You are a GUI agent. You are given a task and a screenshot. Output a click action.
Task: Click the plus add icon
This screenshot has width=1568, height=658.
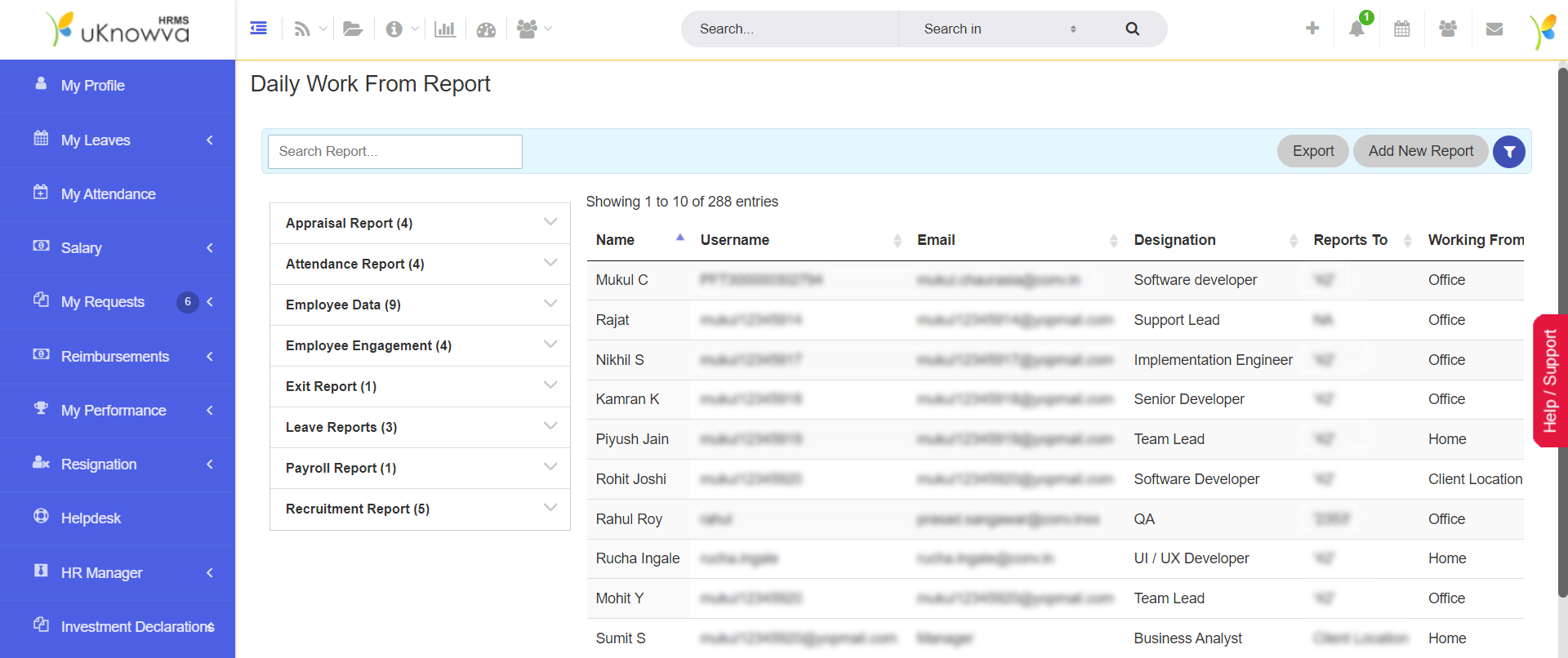1312,29
